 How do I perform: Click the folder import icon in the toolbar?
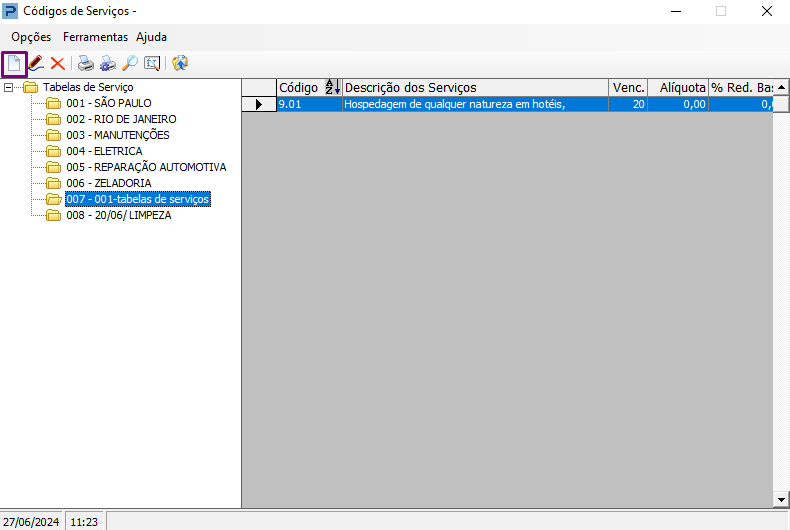(x=180, y=63)
